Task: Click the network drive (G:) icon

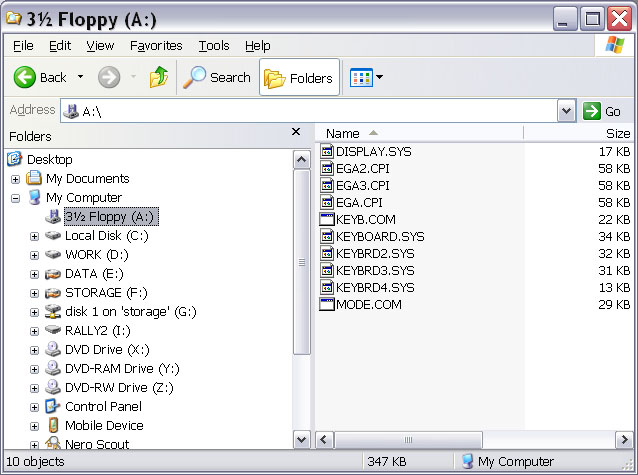Action: (x=53, y=311)
